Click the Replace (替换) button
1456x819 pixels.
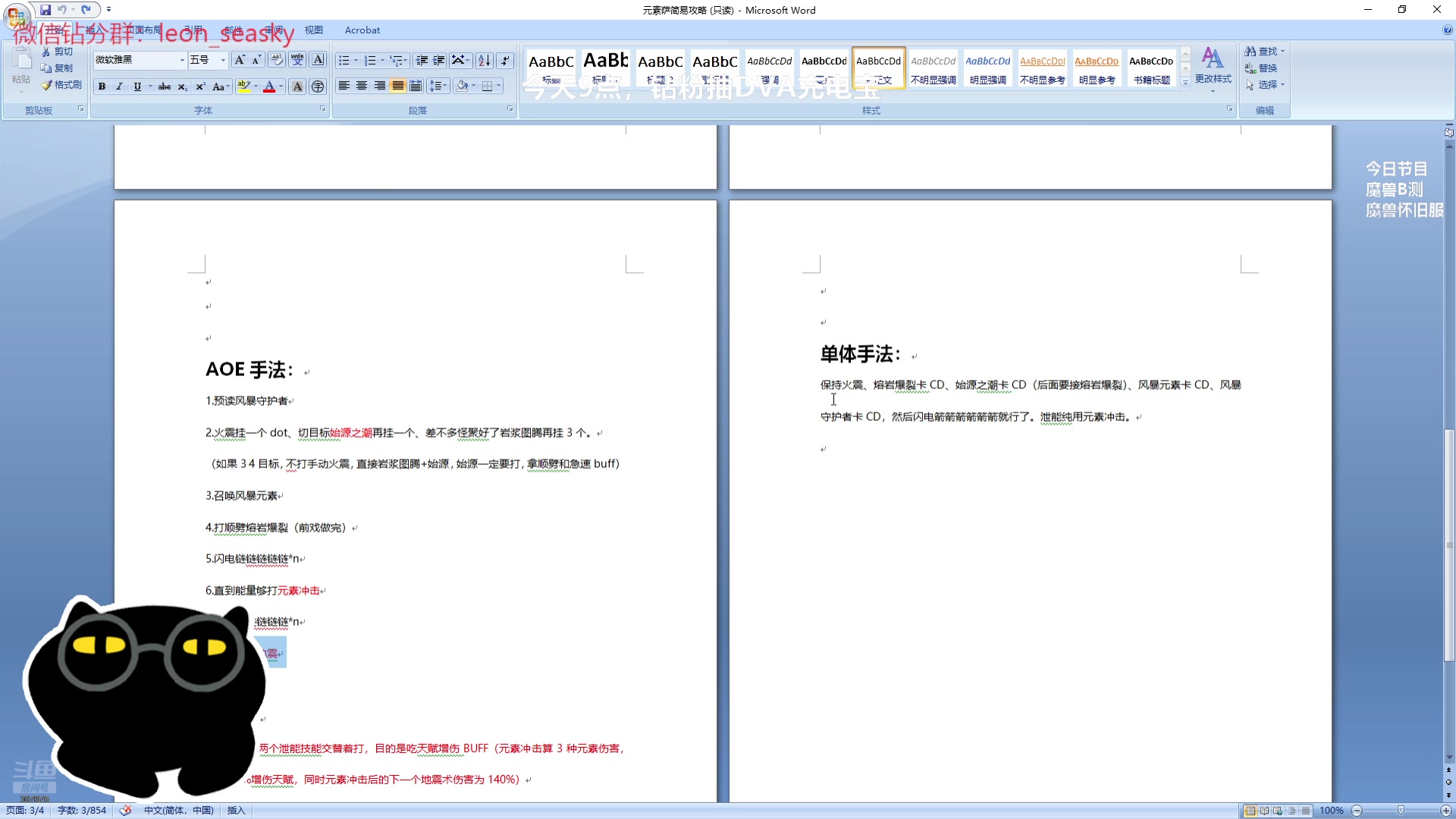[x=1261, y=68]
